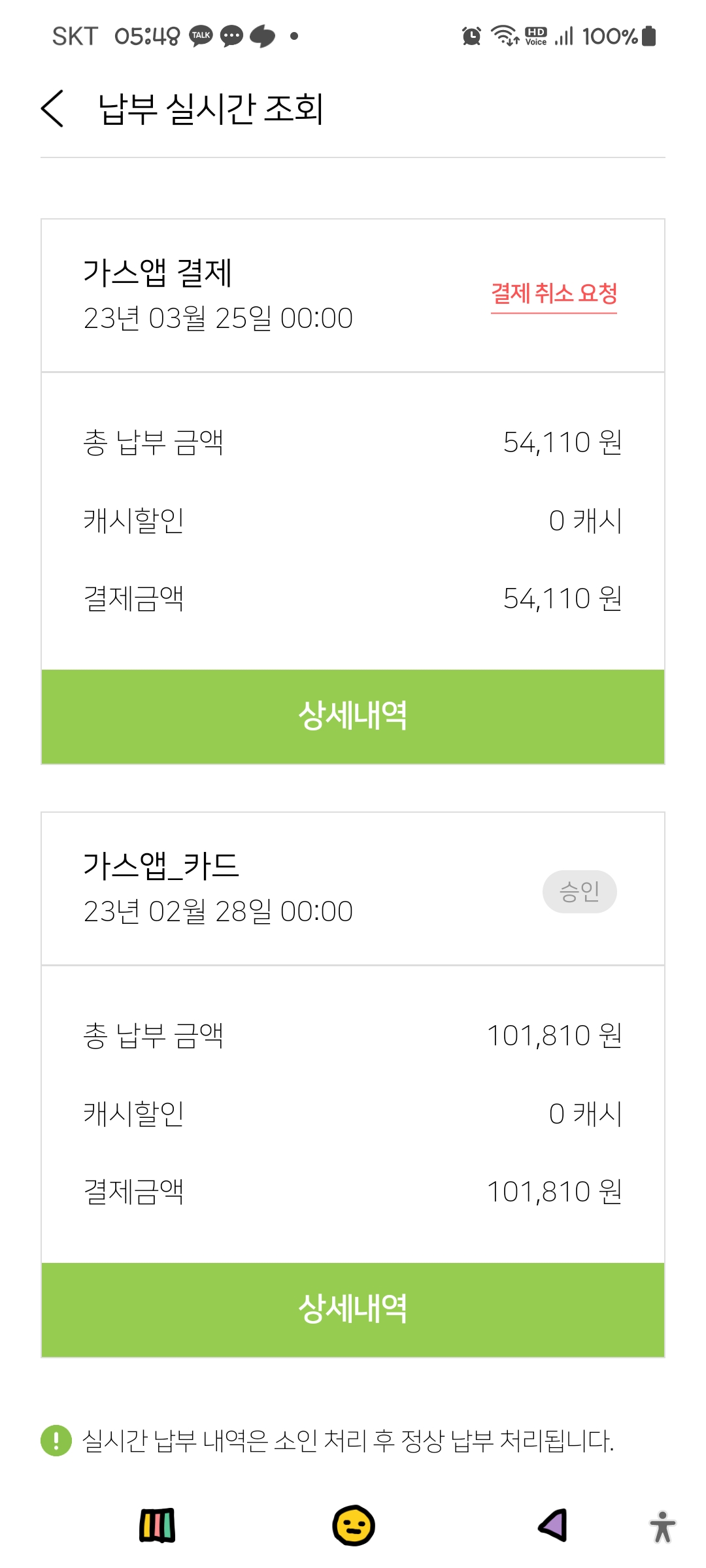Image resolution: width=706 pixels, height=1568 pixels.
Task: Tap the Wi-Fi status icon
Action: [x=505, y=36]
